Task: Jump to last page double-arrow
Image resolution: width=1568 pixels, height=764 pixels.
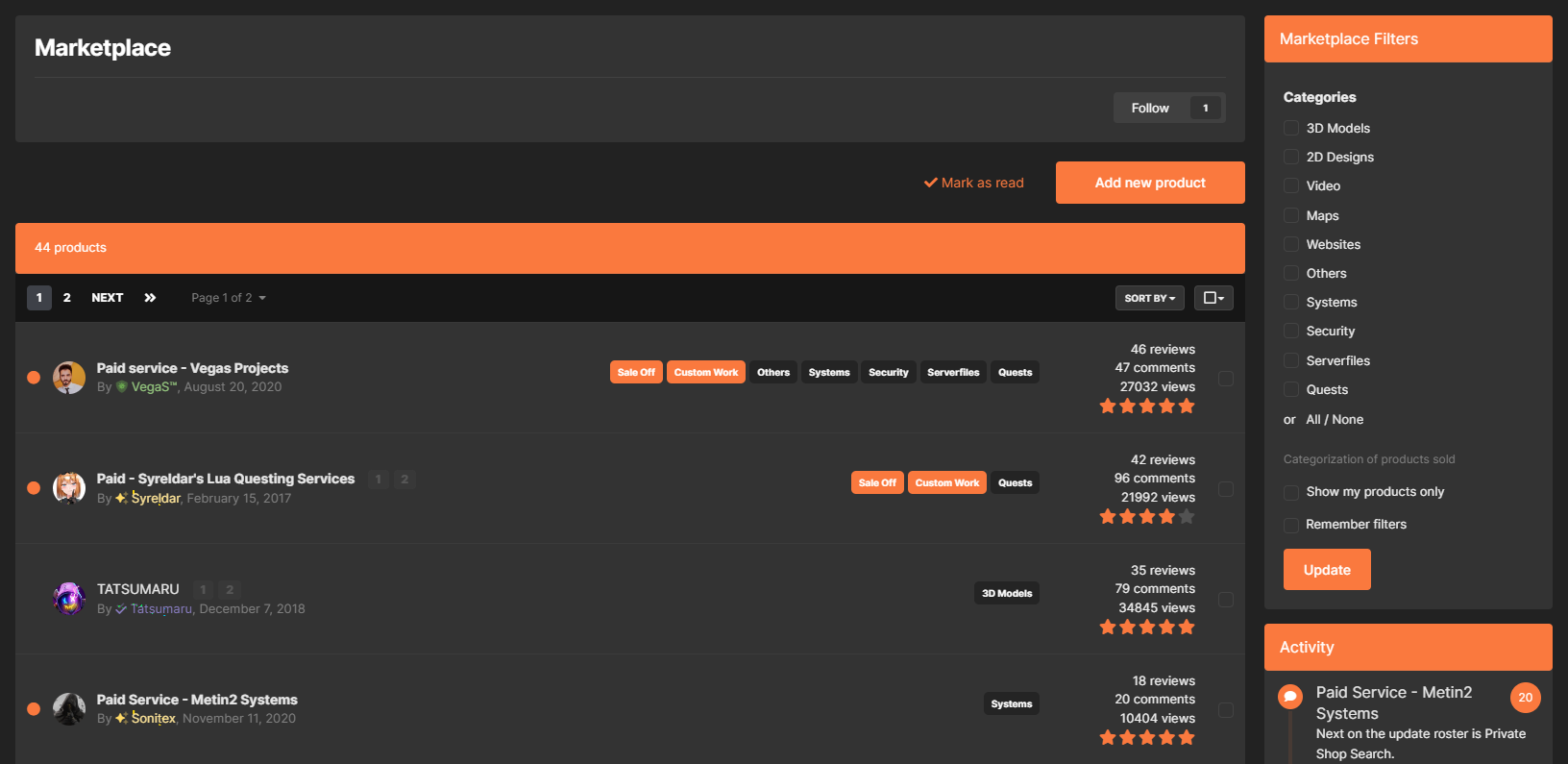Action: [150, 298]
